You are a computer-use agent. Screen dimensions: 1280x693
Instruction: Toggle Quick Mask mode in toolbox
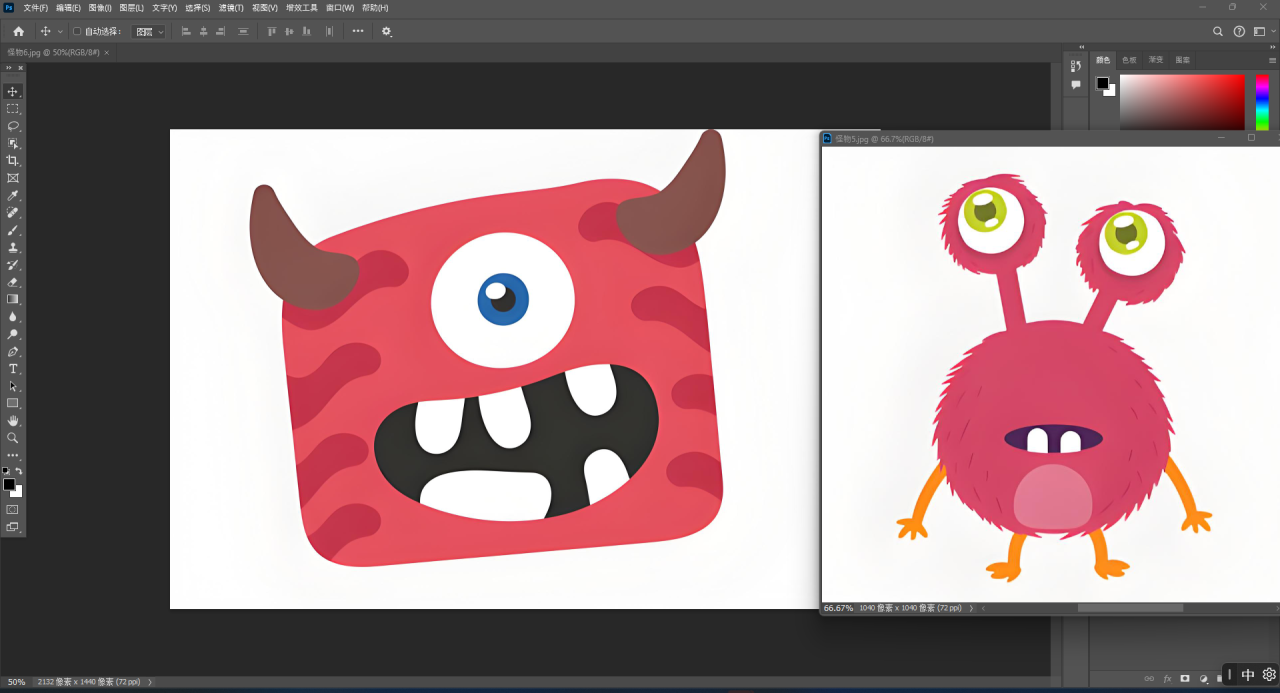[x=13, y=509]
